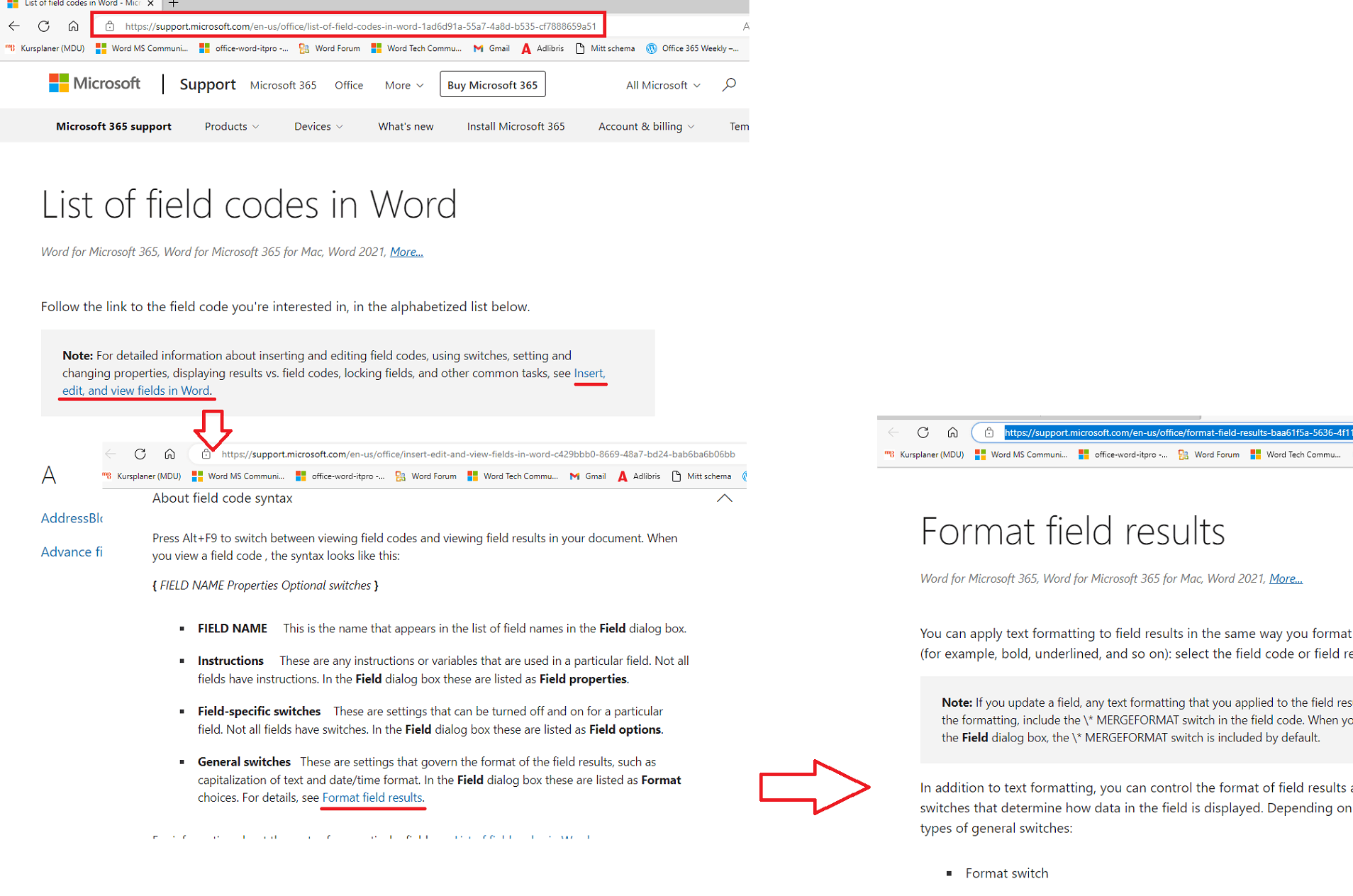The width and height of the screenshot is (1353, 896).
Task: Click the format-field-results address bar
Action: pyautogui.click(x=1178, y=432)
